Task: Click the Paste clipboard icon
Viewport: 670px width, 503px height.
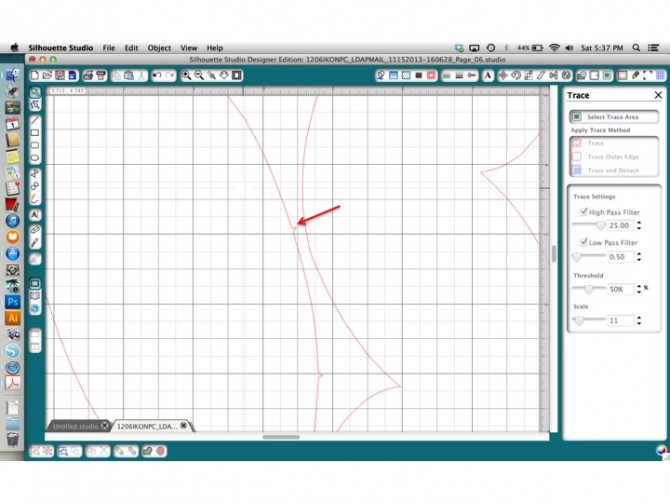Action: (129, 76)
